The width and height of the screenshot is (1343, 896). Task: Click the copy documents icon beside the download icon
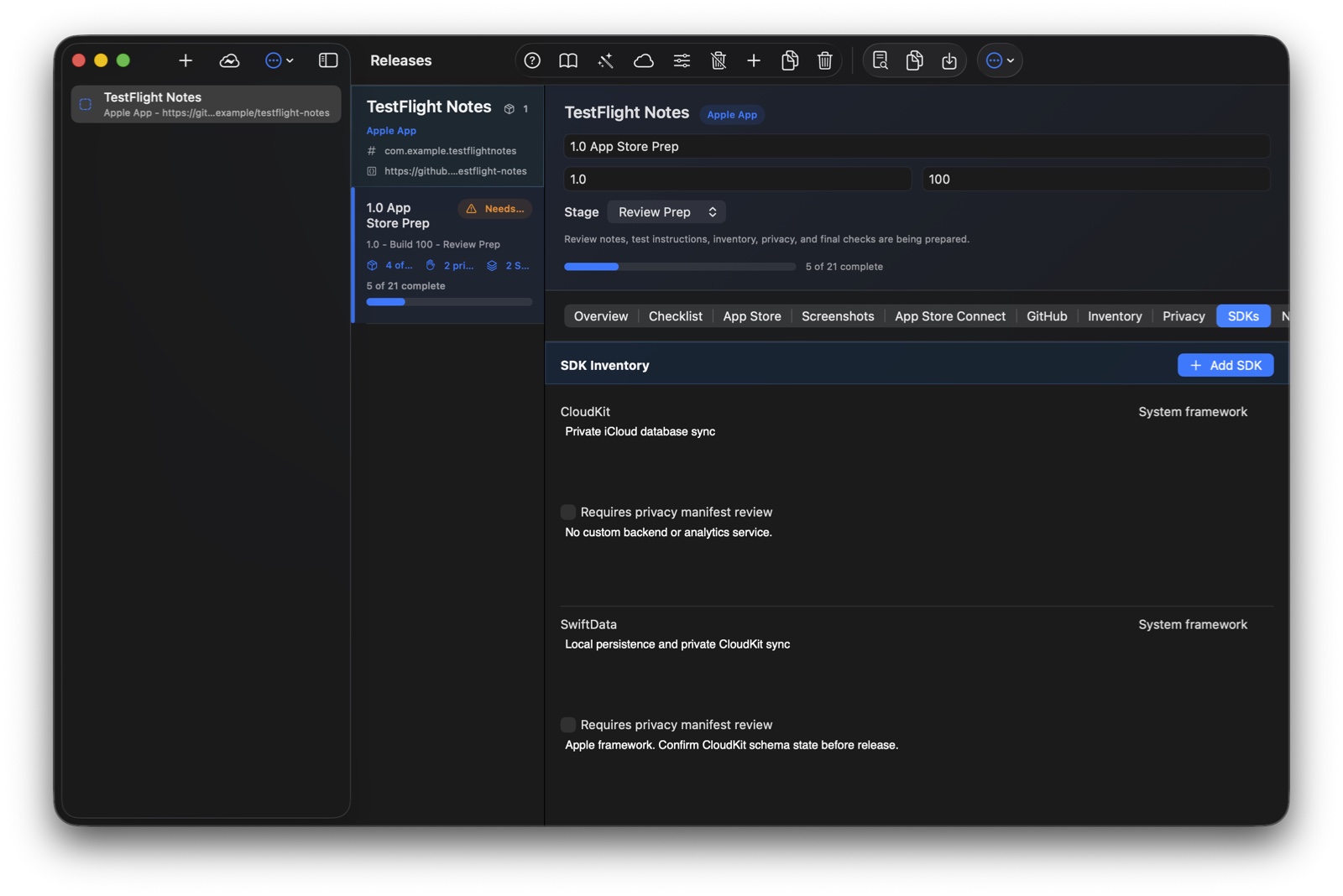pos(915,60)
